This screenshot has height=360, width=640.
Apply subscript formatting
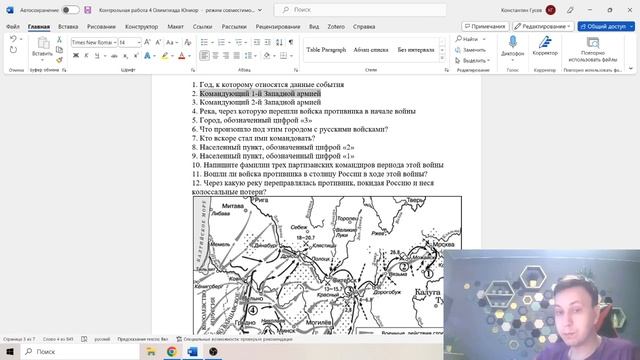click(x=125, y=56)
